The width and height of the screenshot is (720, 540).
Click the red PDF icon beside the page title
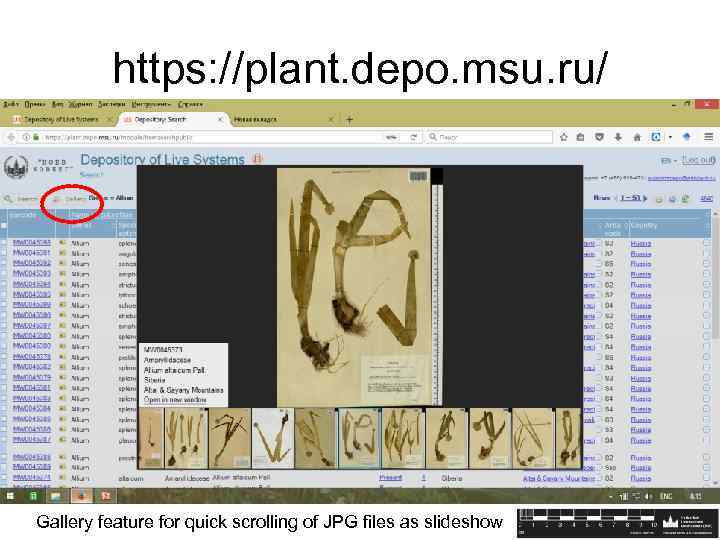coord(258,159)
